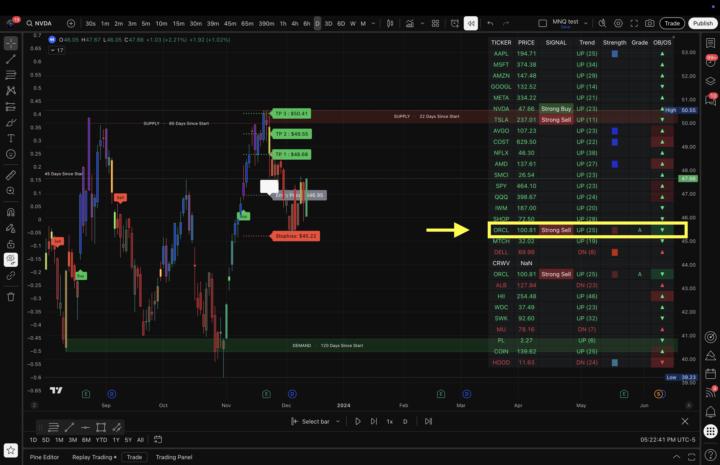
Task: Switch to the 30s timeframe
Action: coord(90,23)
